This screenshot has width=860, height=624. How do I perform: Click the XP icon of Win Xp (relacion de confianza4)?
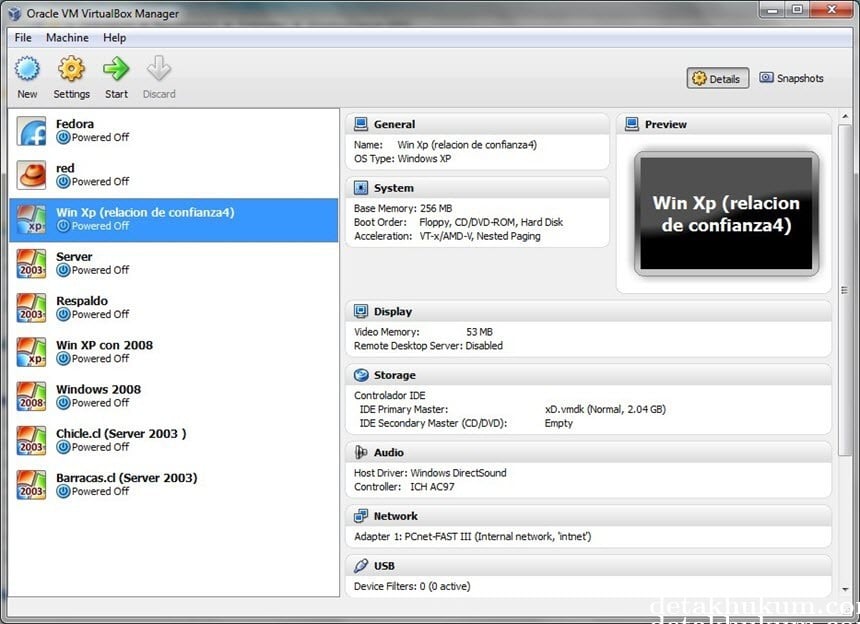tap(31, 219)
